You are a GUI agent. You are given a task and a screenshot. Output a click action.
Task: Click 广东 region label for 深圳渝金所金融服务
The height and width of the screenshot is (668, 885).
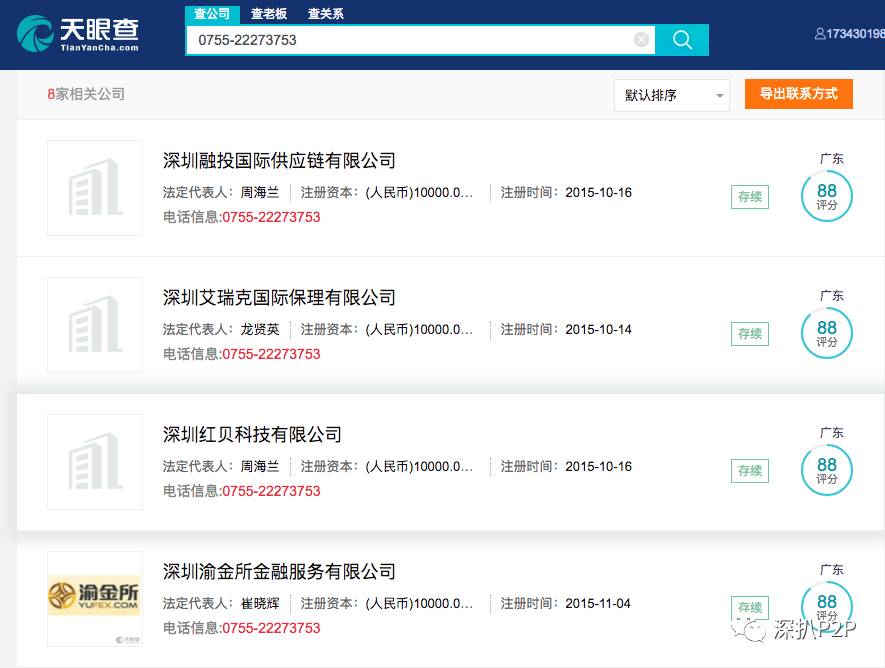point(831,570)
